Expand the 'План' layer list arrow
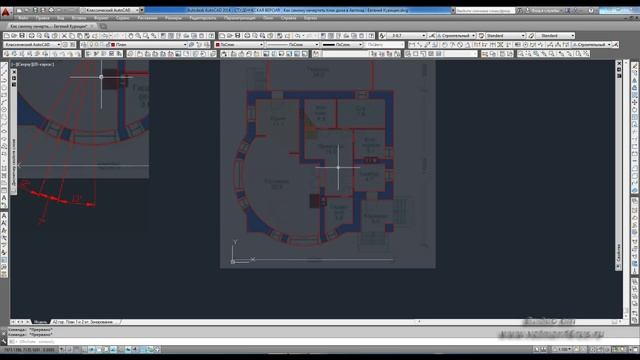640x360 pixels. [x=185, y=44]
